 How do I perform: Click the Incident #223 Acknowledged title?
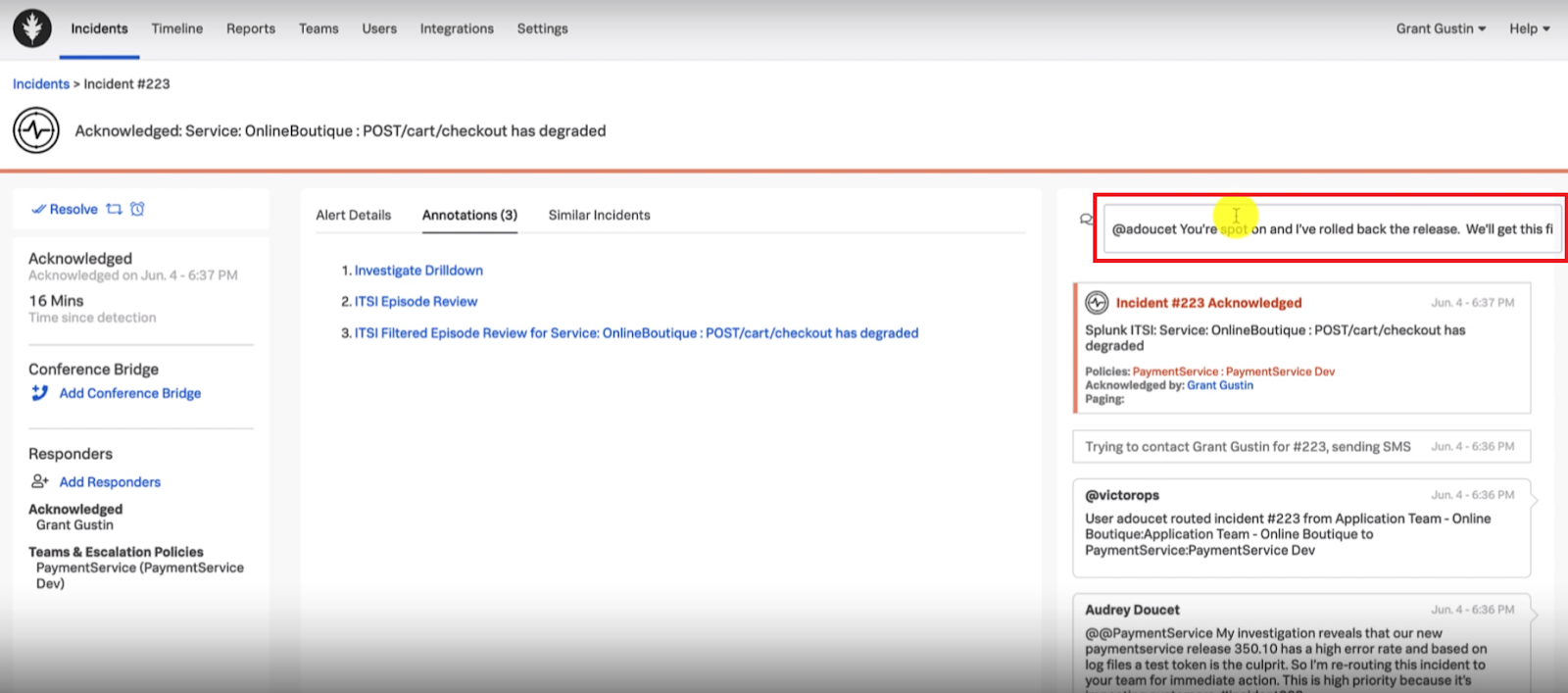(x=1208, y=303)
